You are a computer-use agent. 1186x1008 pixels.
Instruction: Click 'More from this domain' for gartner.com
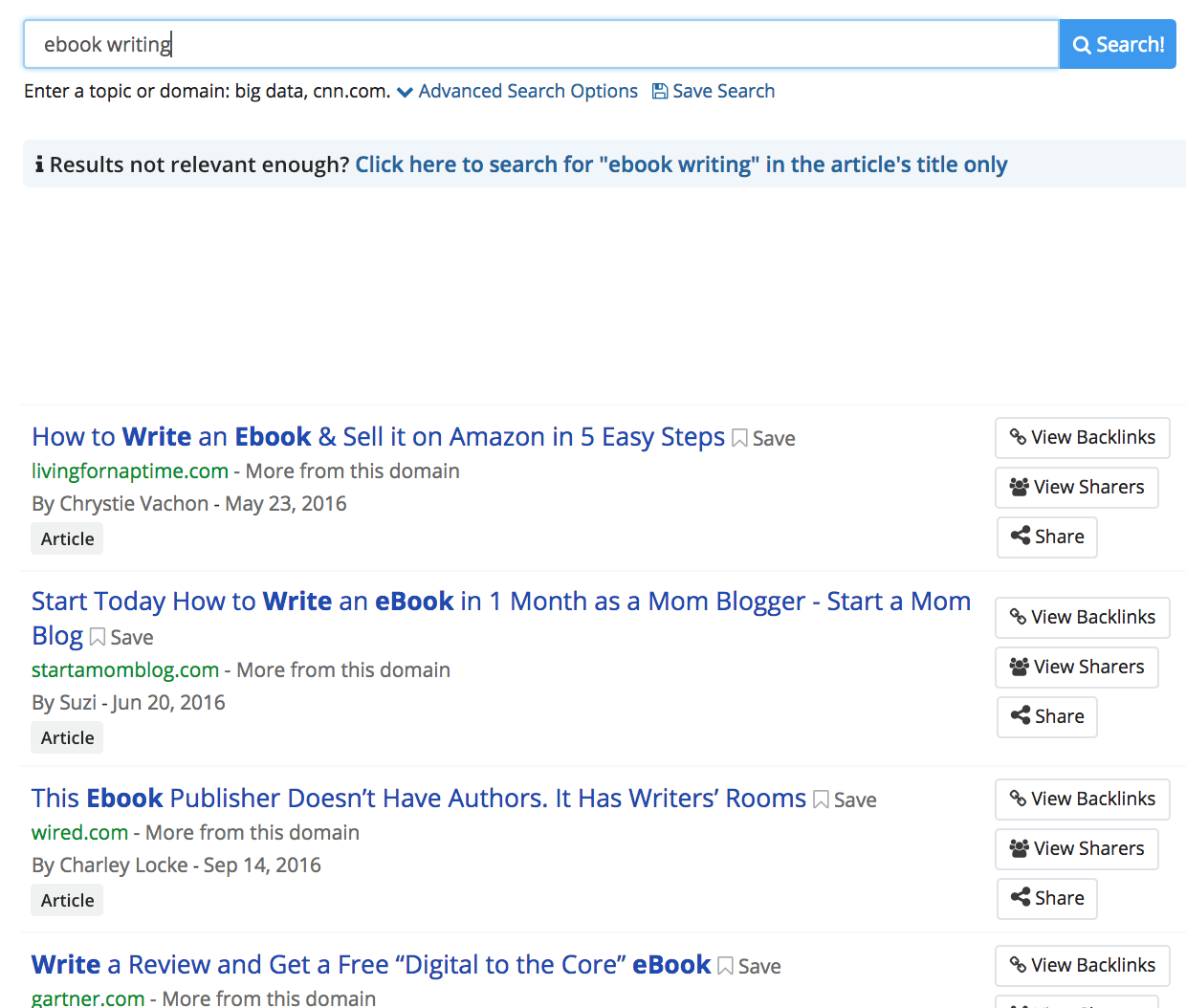[269, 997]
